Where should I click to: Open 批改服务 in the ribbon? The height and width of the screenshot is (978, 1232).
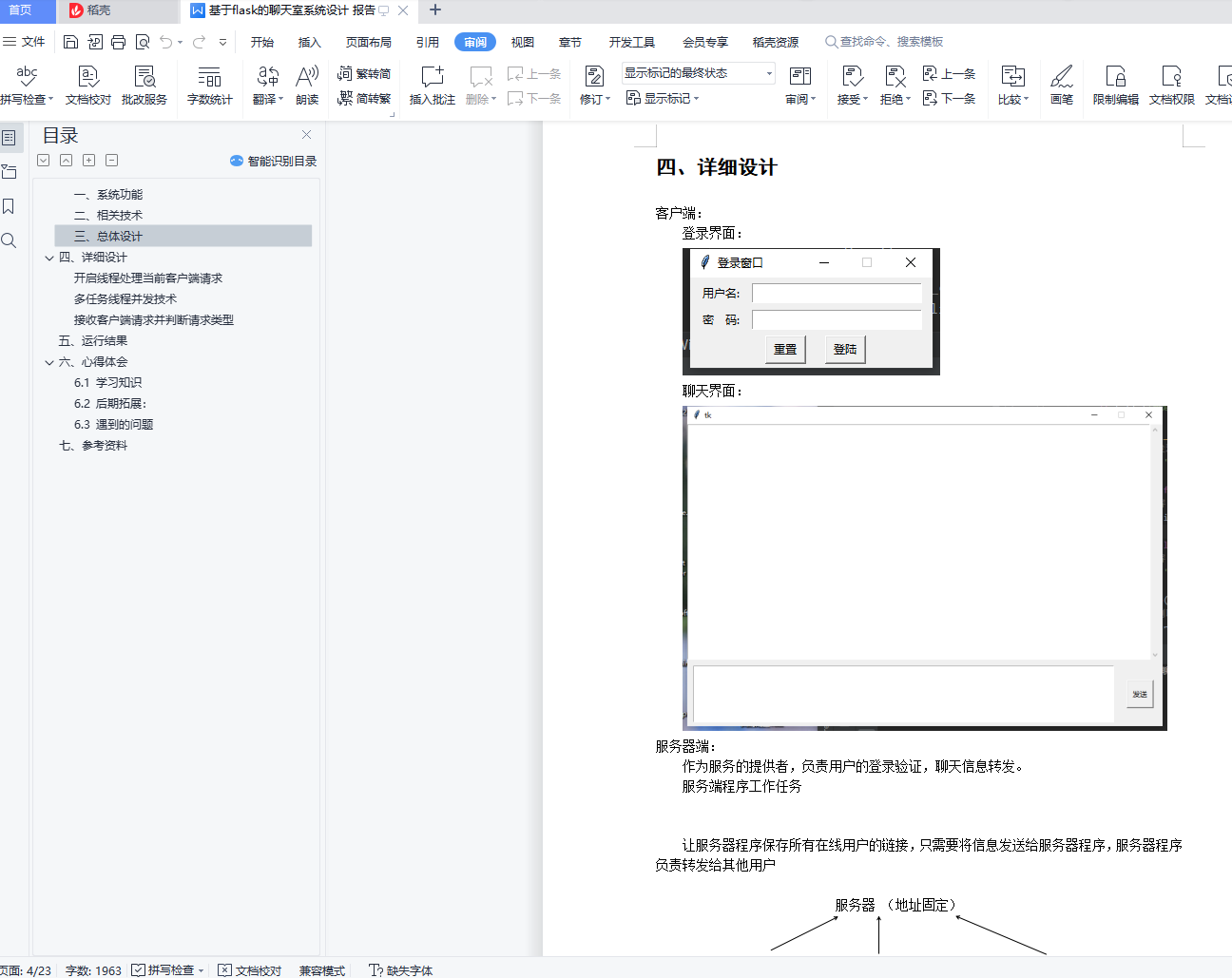click(144, 86)
